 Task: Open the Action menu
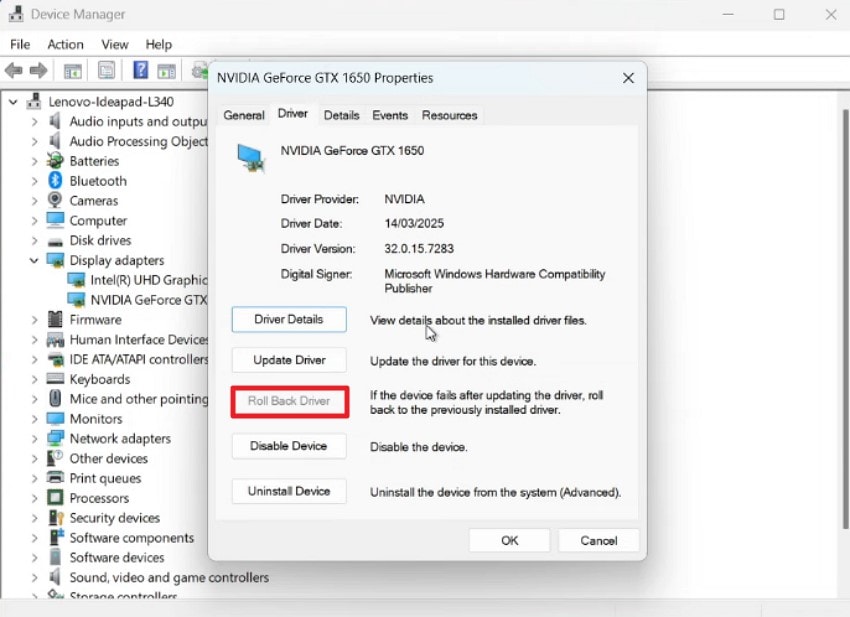point(65,44)
